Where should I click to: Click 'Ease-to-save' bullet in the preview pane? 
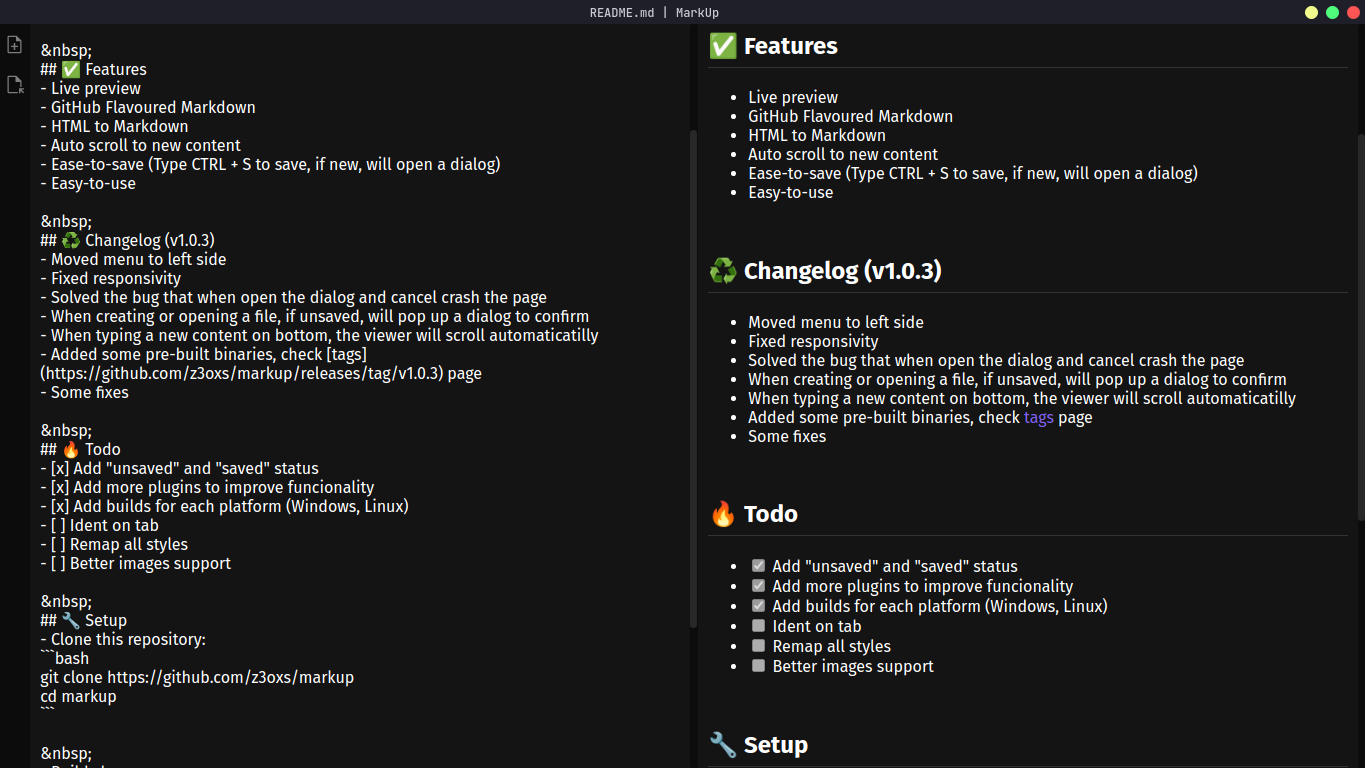(973, 173)
